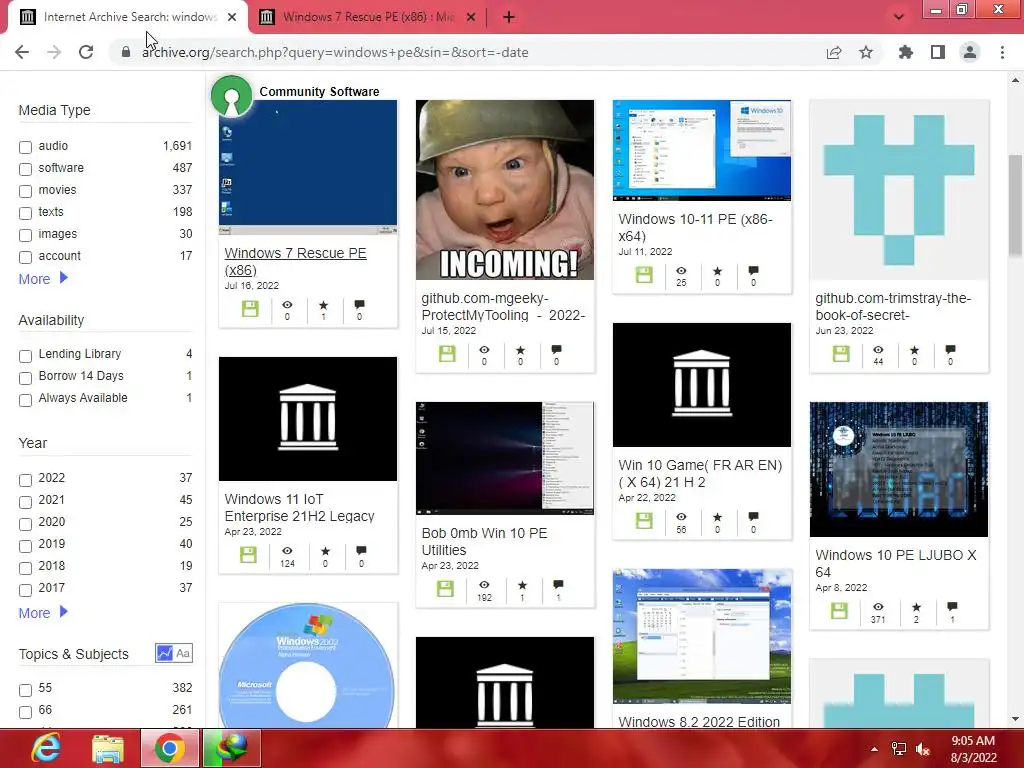Switch Topics & Subjects to chart sort icon
This screenshot has height=768, width=1024.
(x=165, y=653)
